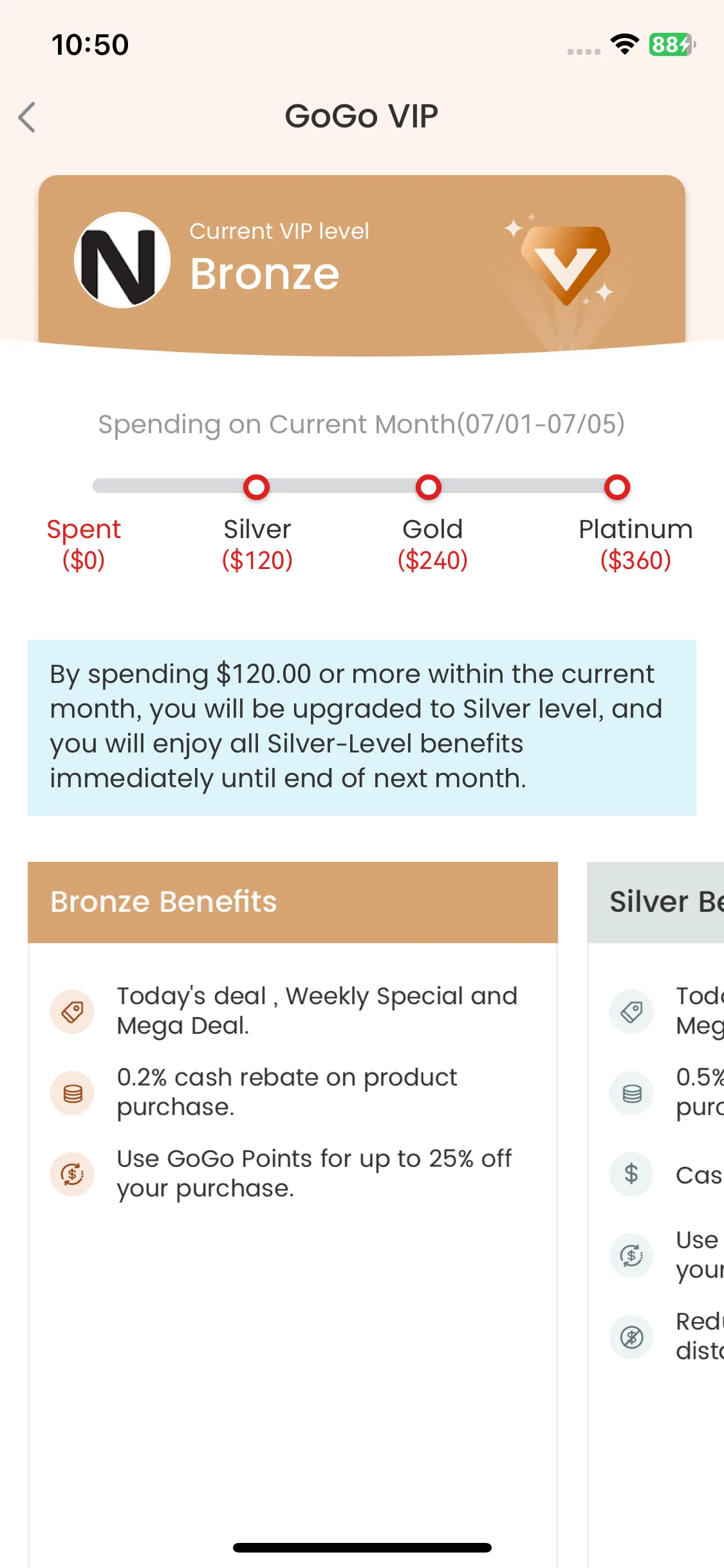Screen dimensions: 724x1568
Task: Tap the battery indicator in status bar
Action: coord(672,44)
